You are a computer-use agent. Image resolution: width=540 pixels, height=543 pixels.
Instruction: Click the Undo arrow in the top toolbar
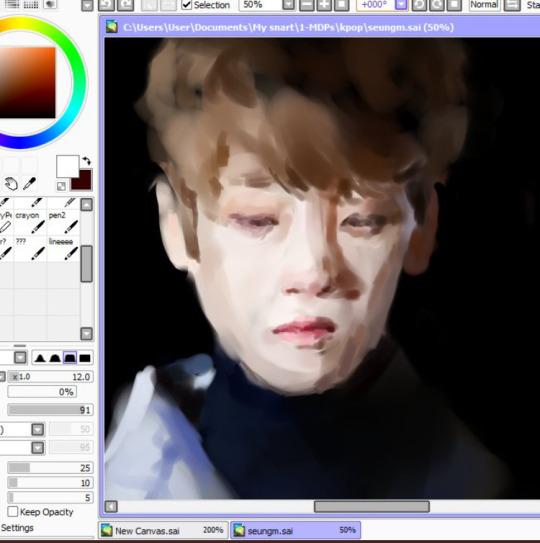106,5
